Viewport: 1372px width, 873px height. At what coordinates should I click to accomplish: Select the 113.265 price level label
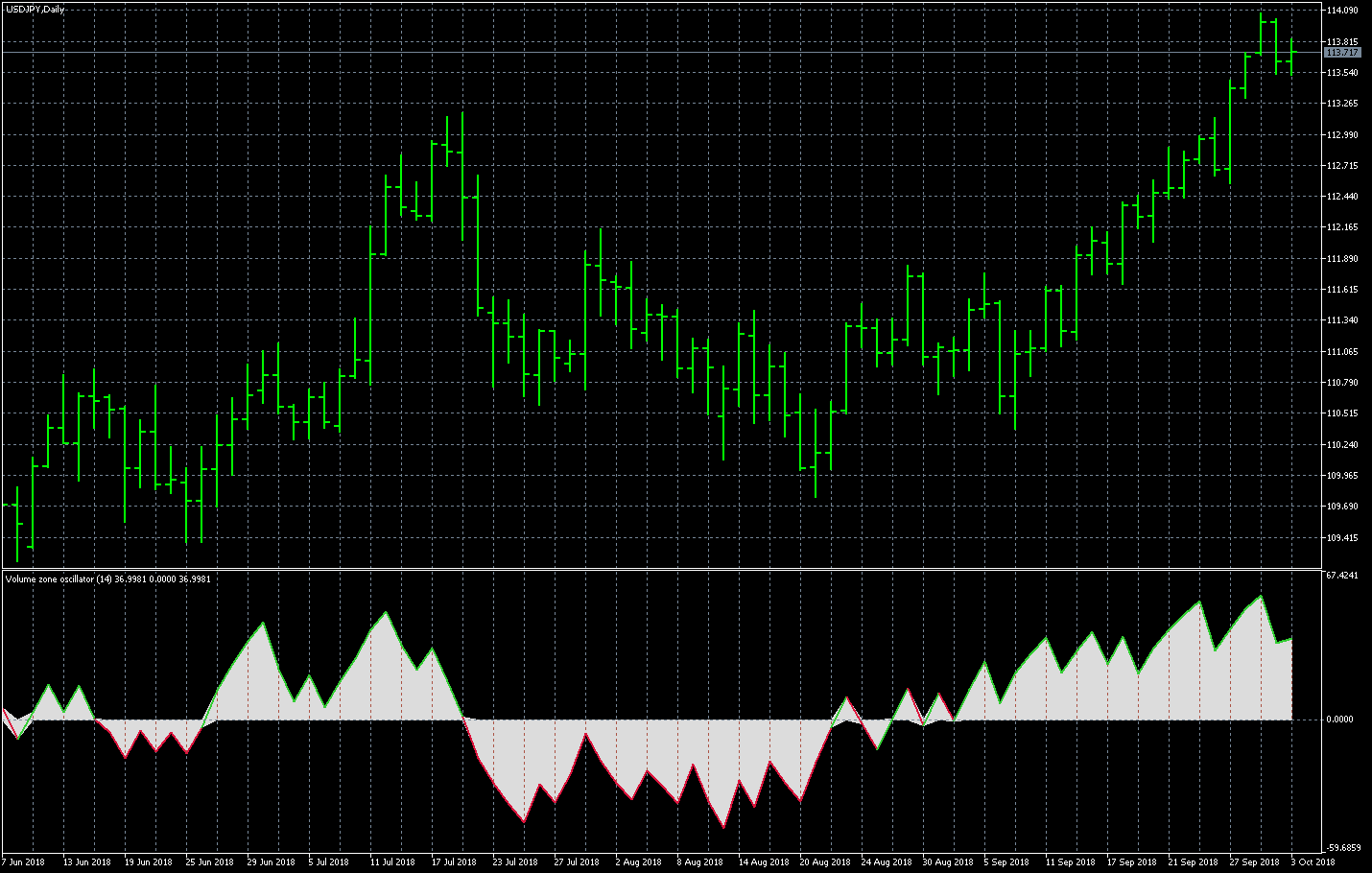coord(1342,104)
